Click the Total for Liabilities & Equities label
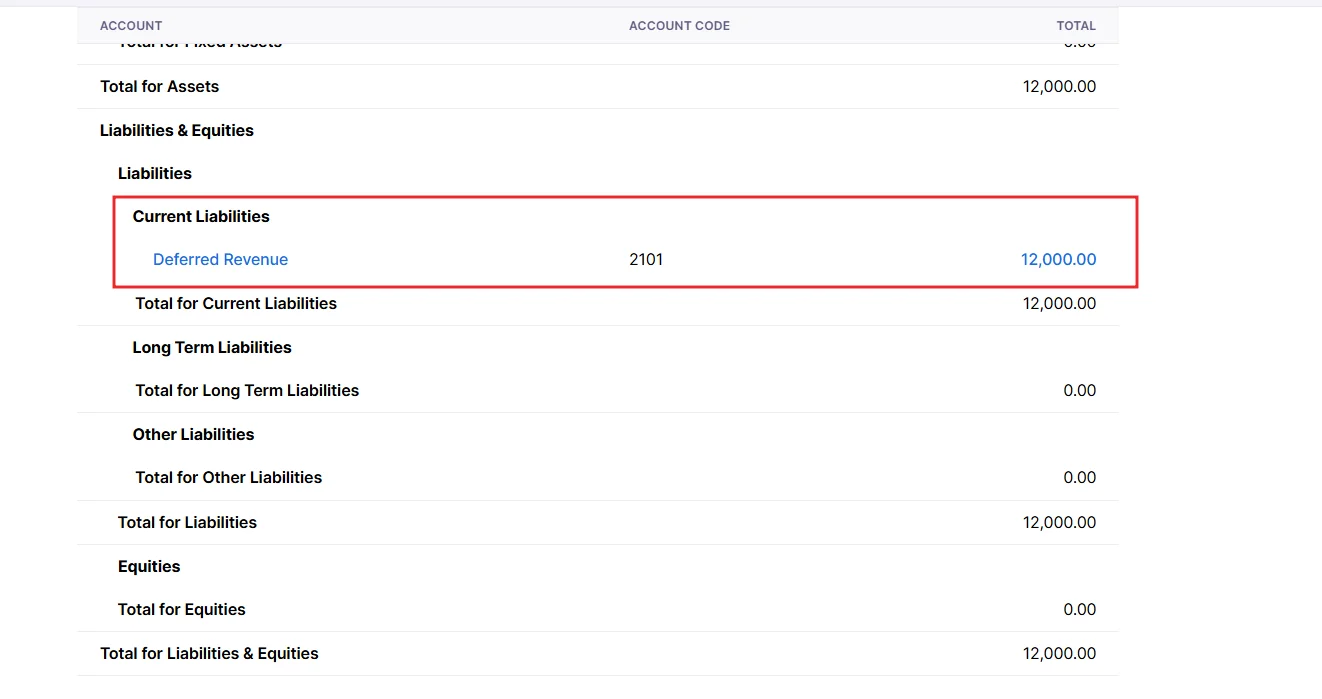Viewport: 1322px width, 699px height. 209,654
